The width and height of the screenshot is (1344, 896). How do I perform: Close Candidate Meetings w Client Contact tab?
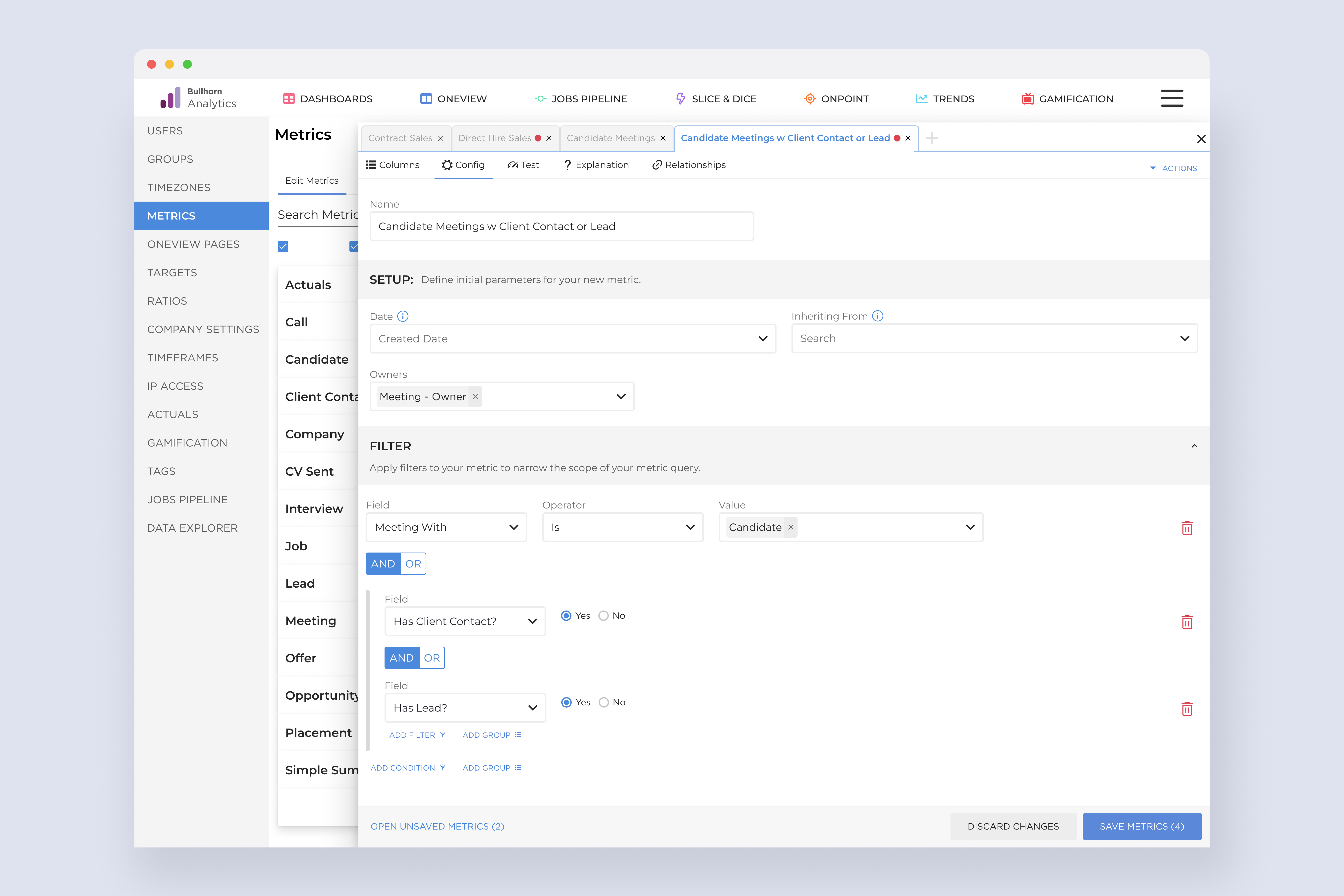coord(907,138)
